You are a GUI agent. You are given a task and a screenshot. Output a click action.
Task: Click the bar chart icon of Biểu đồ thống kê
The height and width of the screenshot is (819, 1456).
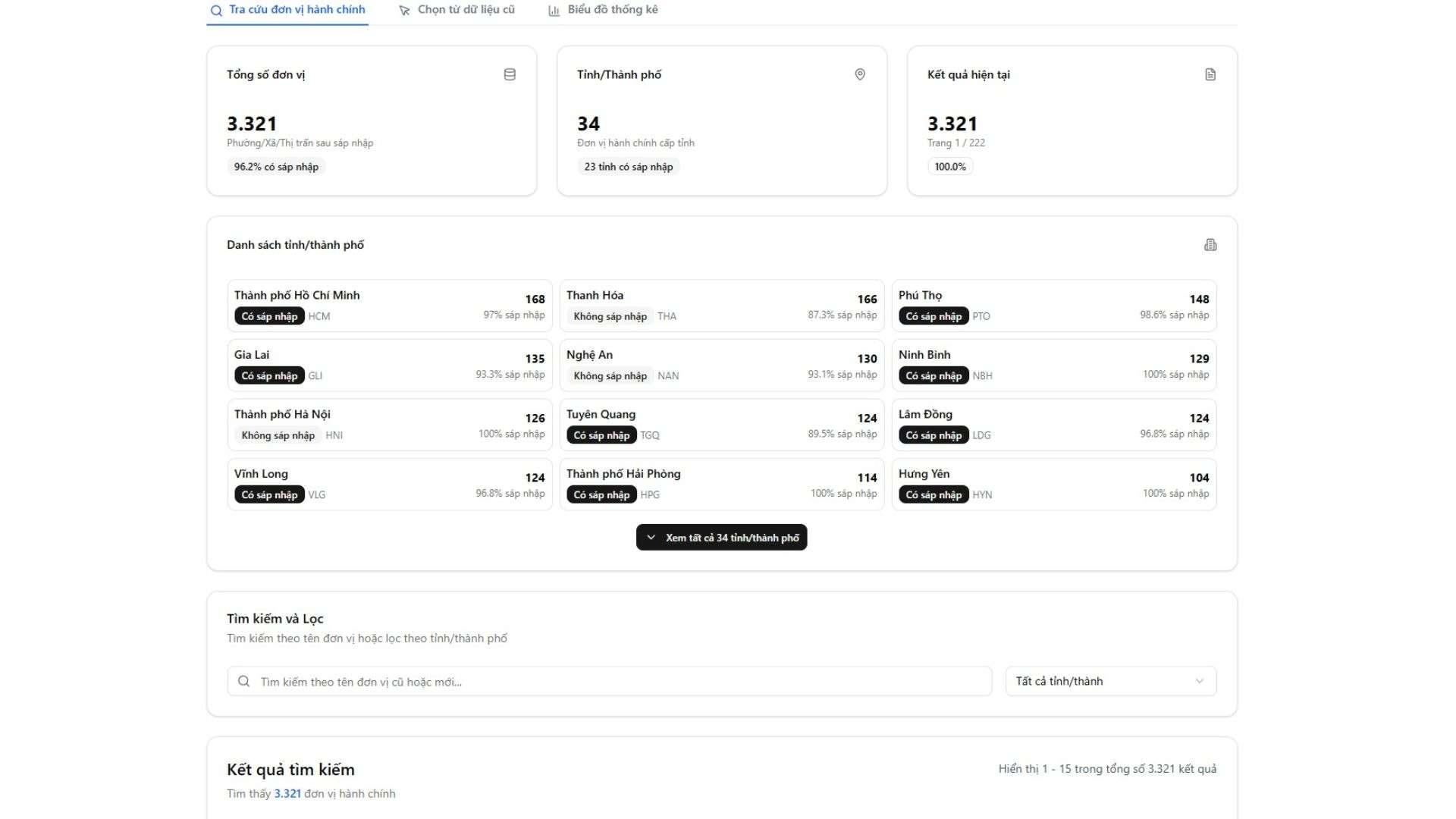click(554, 11)
